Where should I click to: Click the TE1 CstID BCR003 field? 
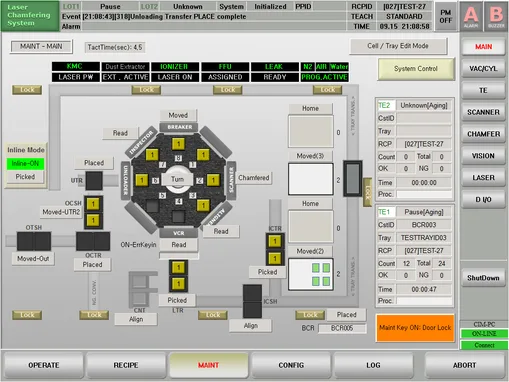424,225
